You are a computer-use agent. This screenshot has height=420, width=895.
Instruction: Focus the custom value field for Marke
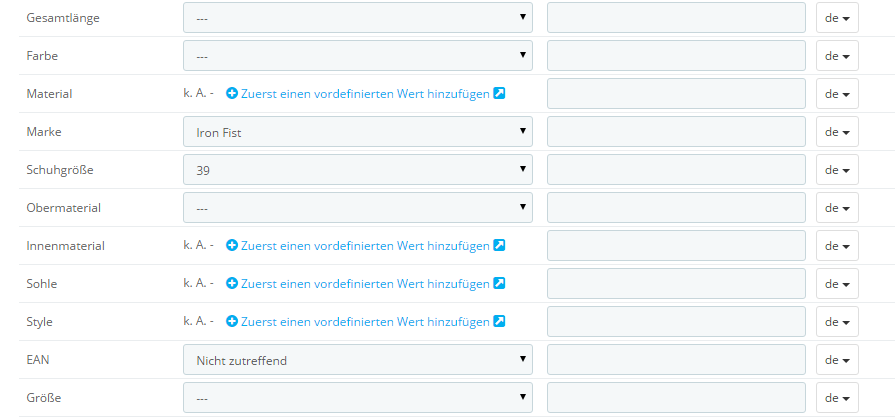click(676, 132)
